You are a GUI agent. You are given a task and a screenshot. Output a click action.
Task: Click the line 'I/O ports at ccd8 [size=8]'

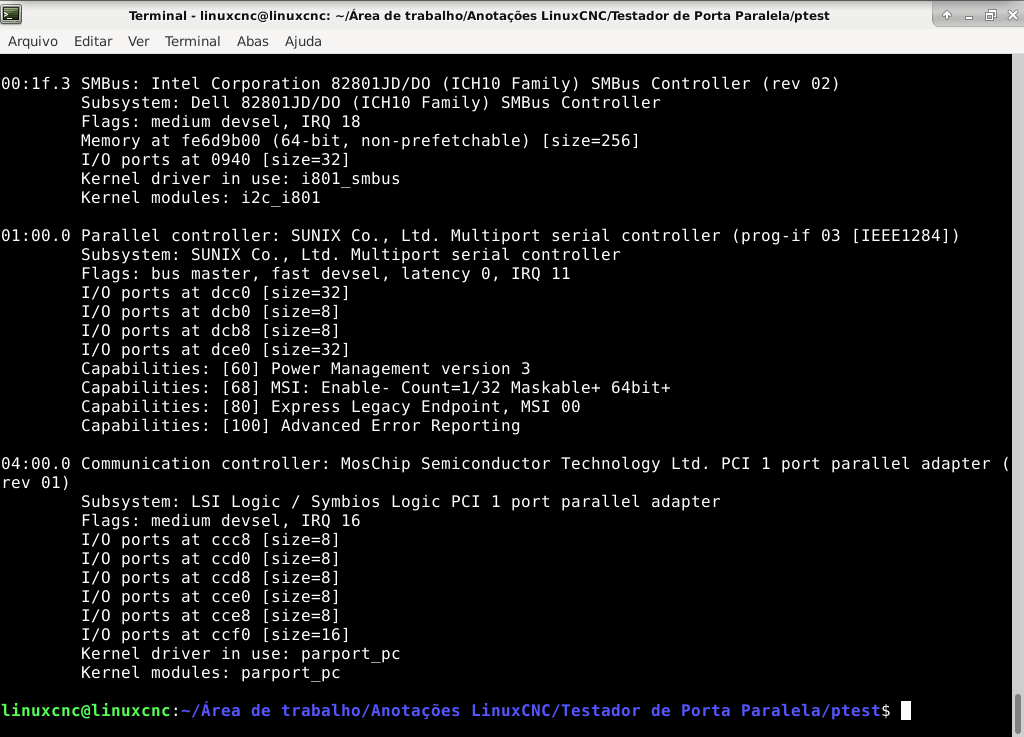coord(210,577)
